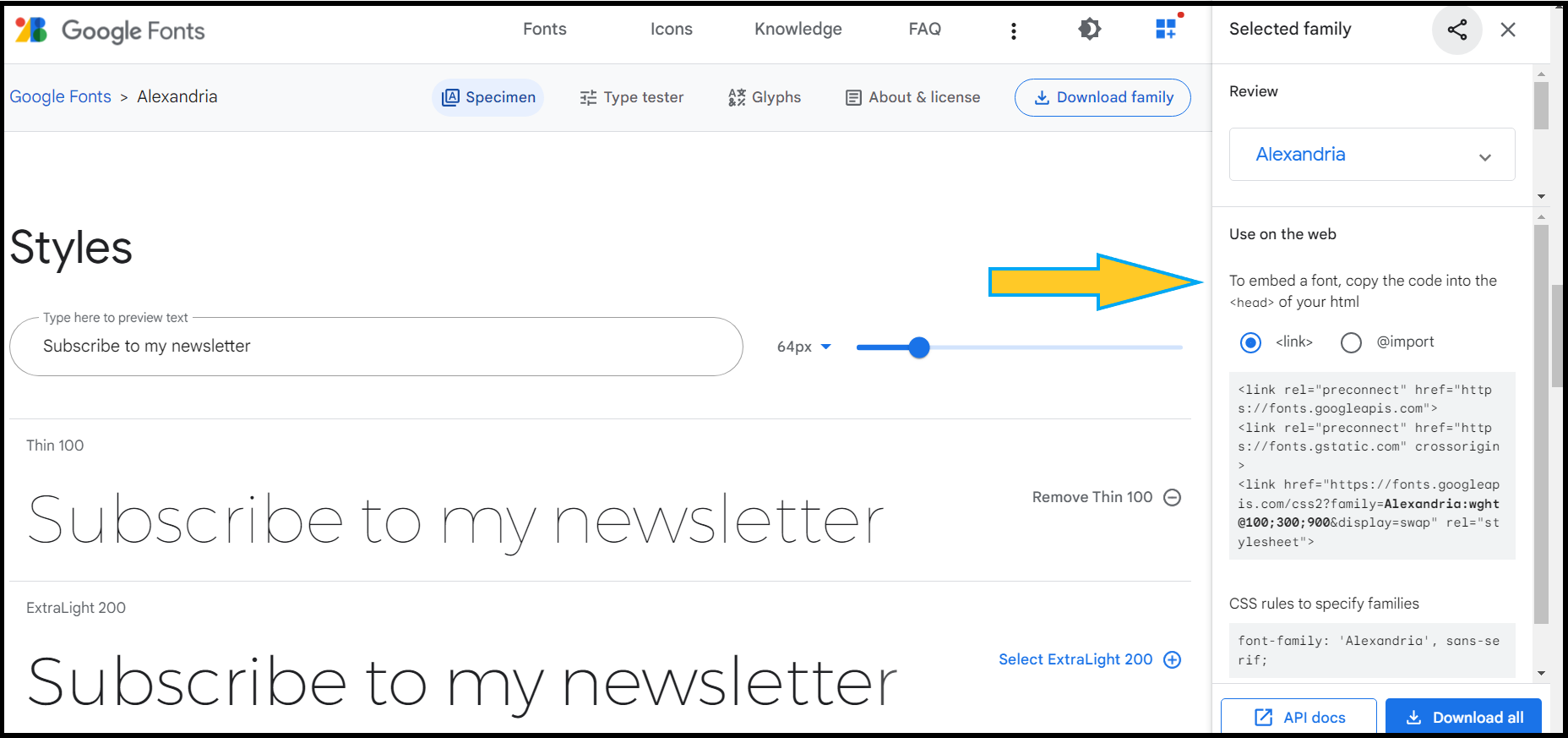Follow the Google Fonts breadcrumb link

point(60,96)
